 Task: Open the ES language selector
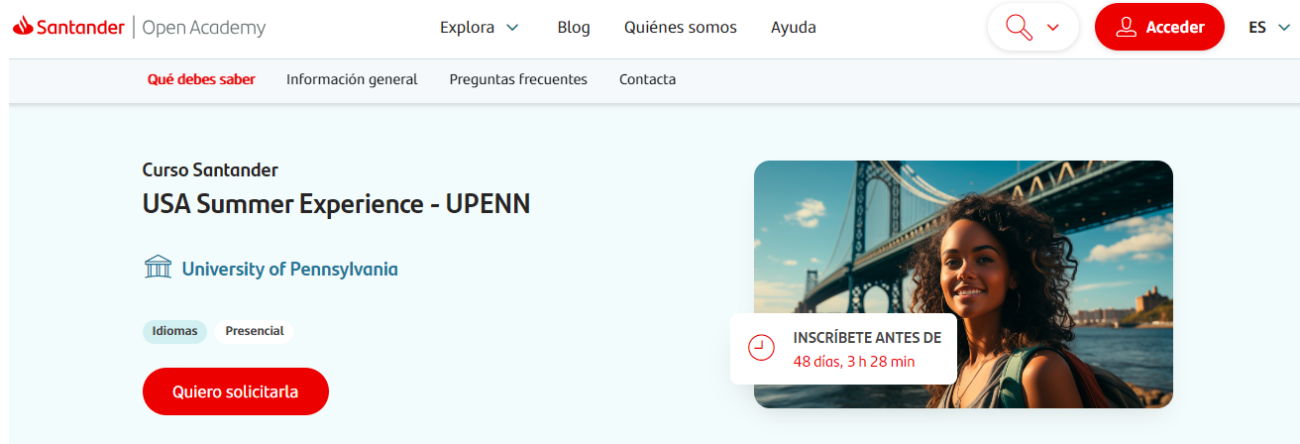point(1270,28)
